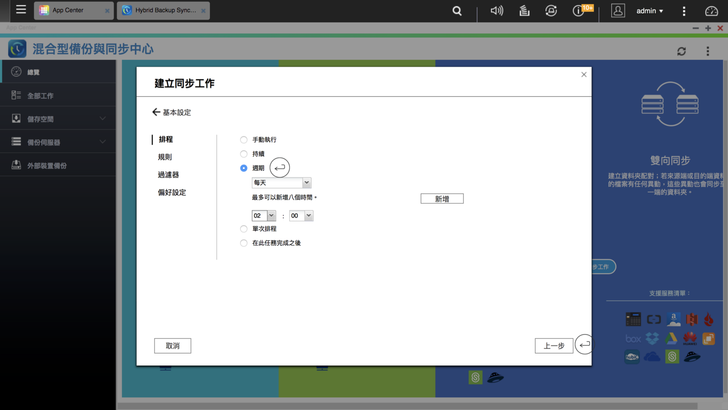This screenshot has width=728, height=410.
Task: Open the background tasks stack icon
Action: click(524, 11)
